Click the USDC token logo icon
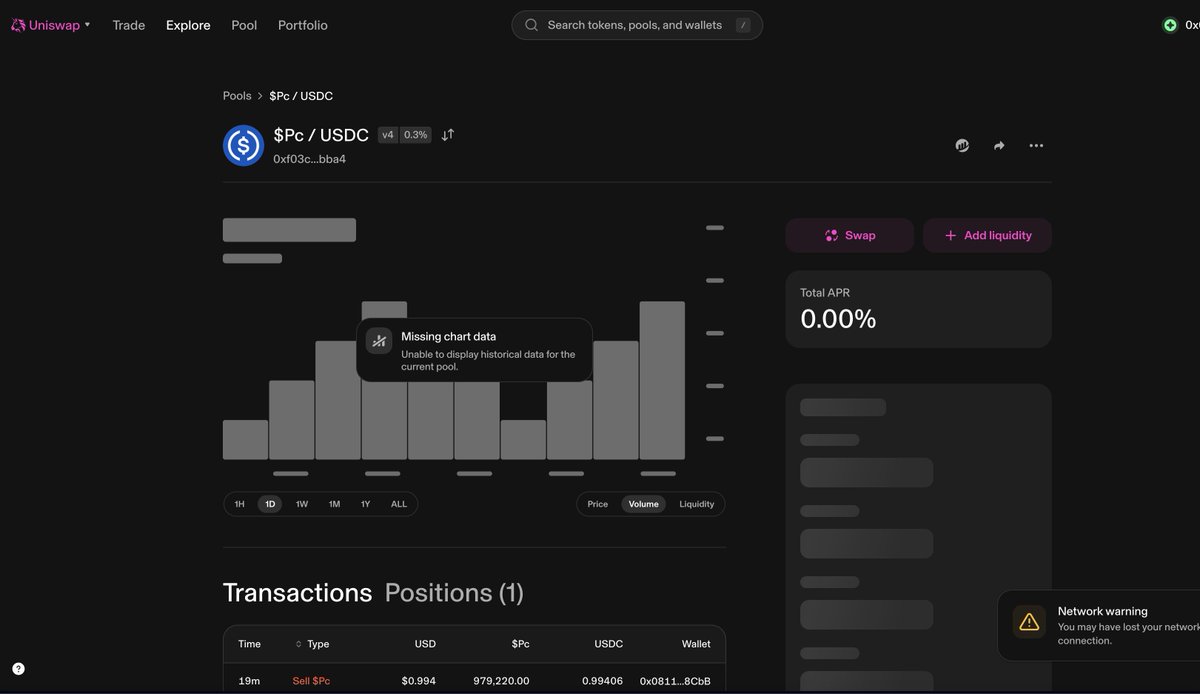The width and height of the screenshot is (1200, 694). 243,145
